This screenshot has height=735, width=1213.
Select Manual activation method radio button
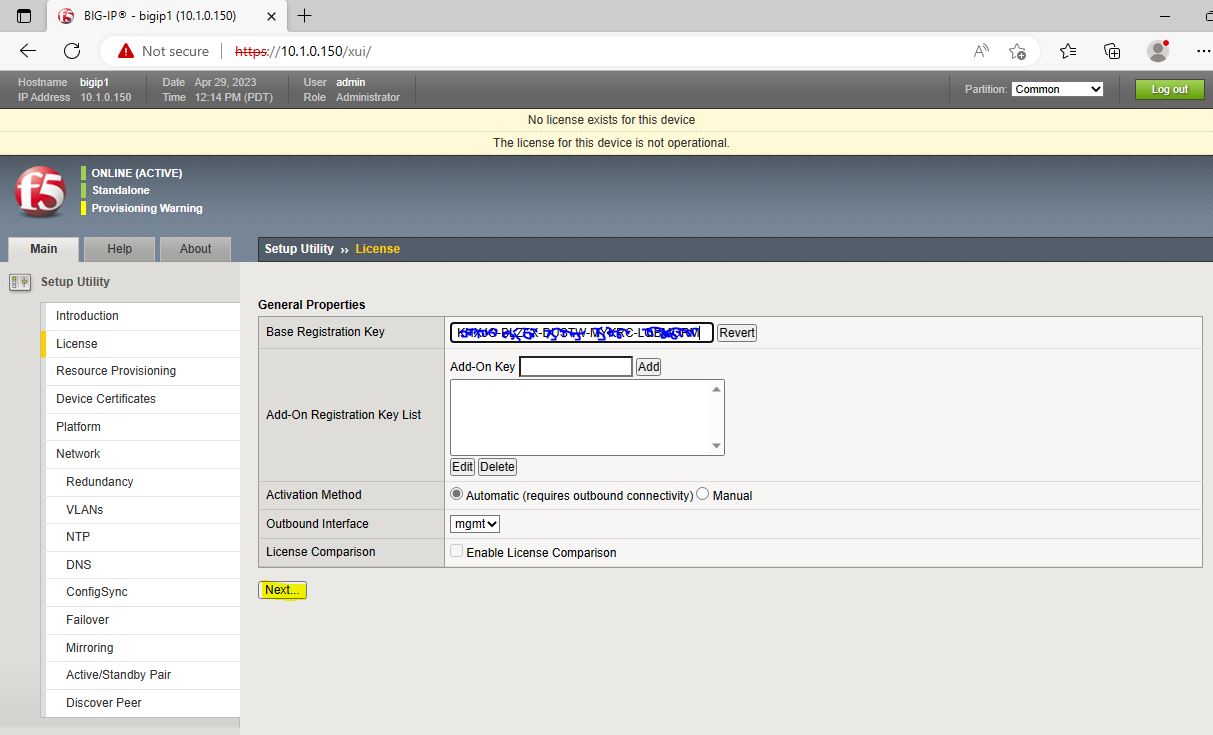tap(703, 494)
